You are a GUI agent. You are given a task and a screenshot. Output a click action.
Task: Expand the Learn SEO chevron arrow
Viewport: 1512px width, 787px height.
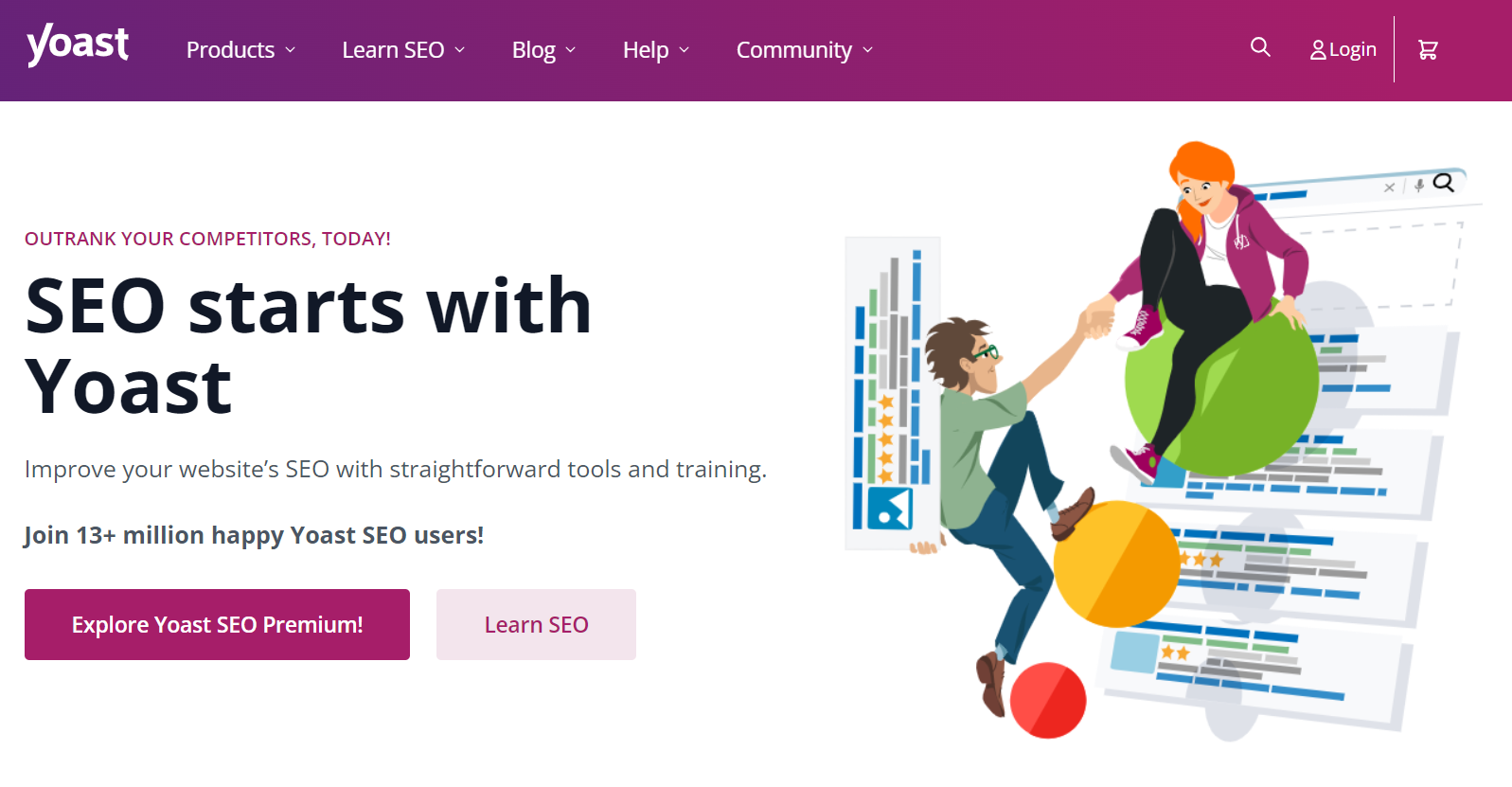(x=460, y=50)
